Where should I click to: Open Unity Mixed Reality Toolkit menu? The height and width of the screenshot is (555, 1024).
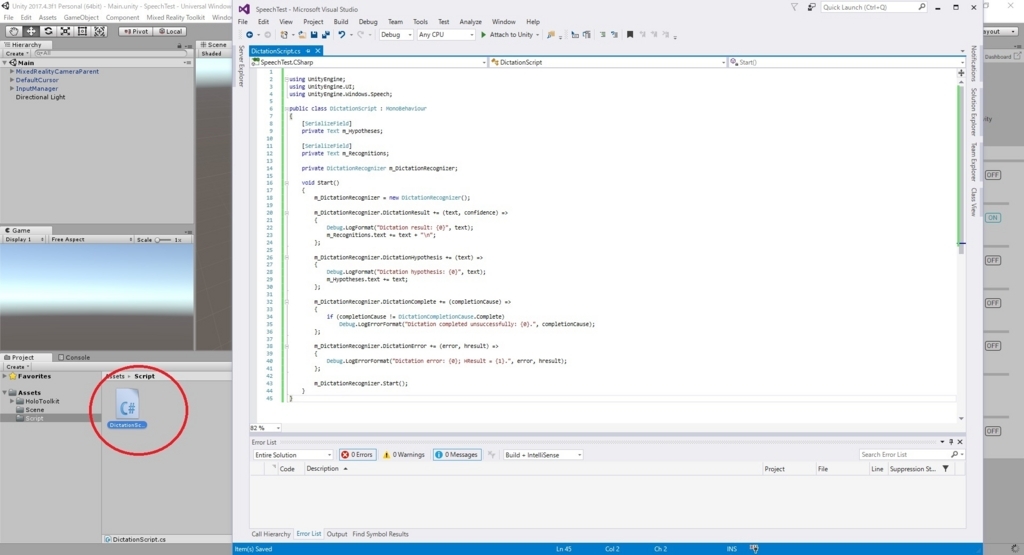tap(175, 18)
